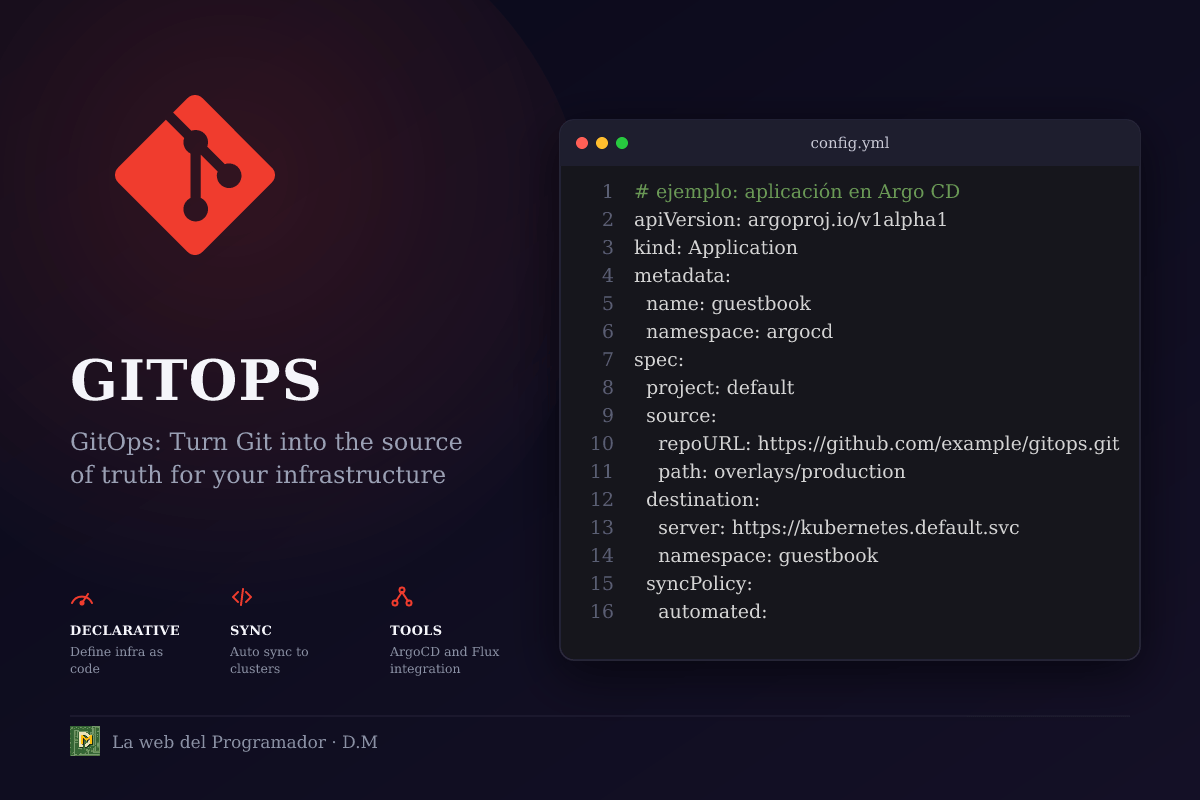
Task: Click line number 1 in the gutter
Action: 607,192
